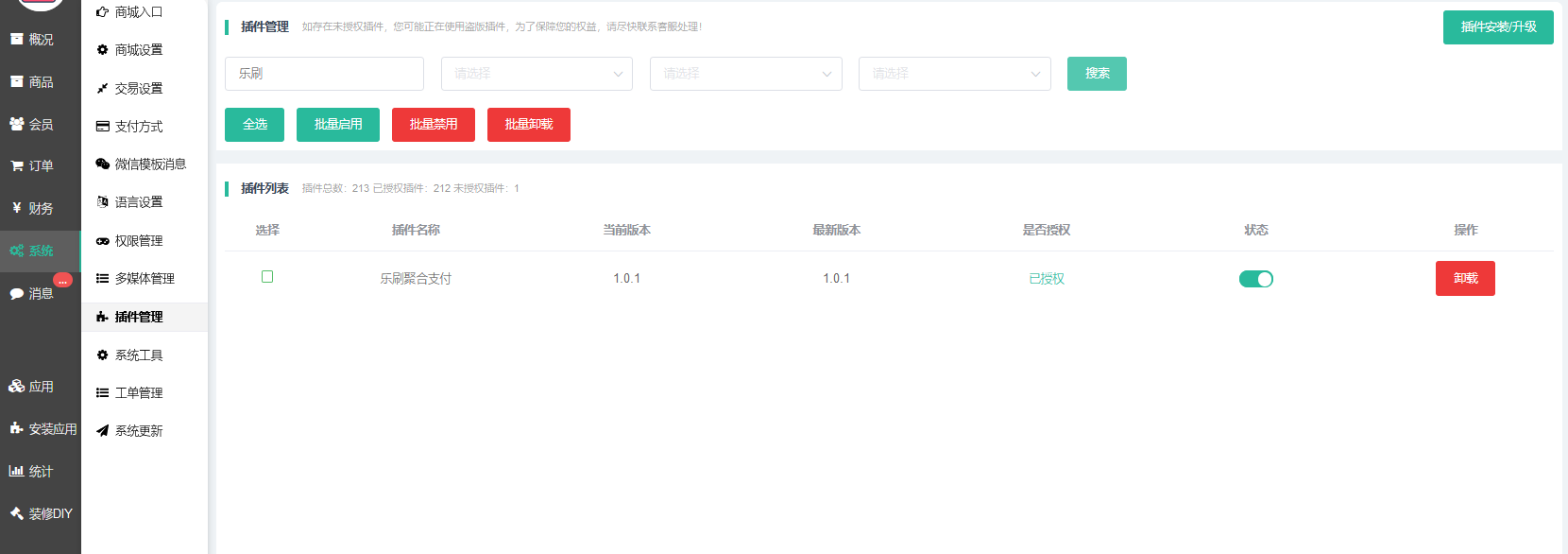Image resolution: width=1568 pixels, height=554 pixels.
Task: Click the 交易设置 pin icon
Action: coord(102,88)
